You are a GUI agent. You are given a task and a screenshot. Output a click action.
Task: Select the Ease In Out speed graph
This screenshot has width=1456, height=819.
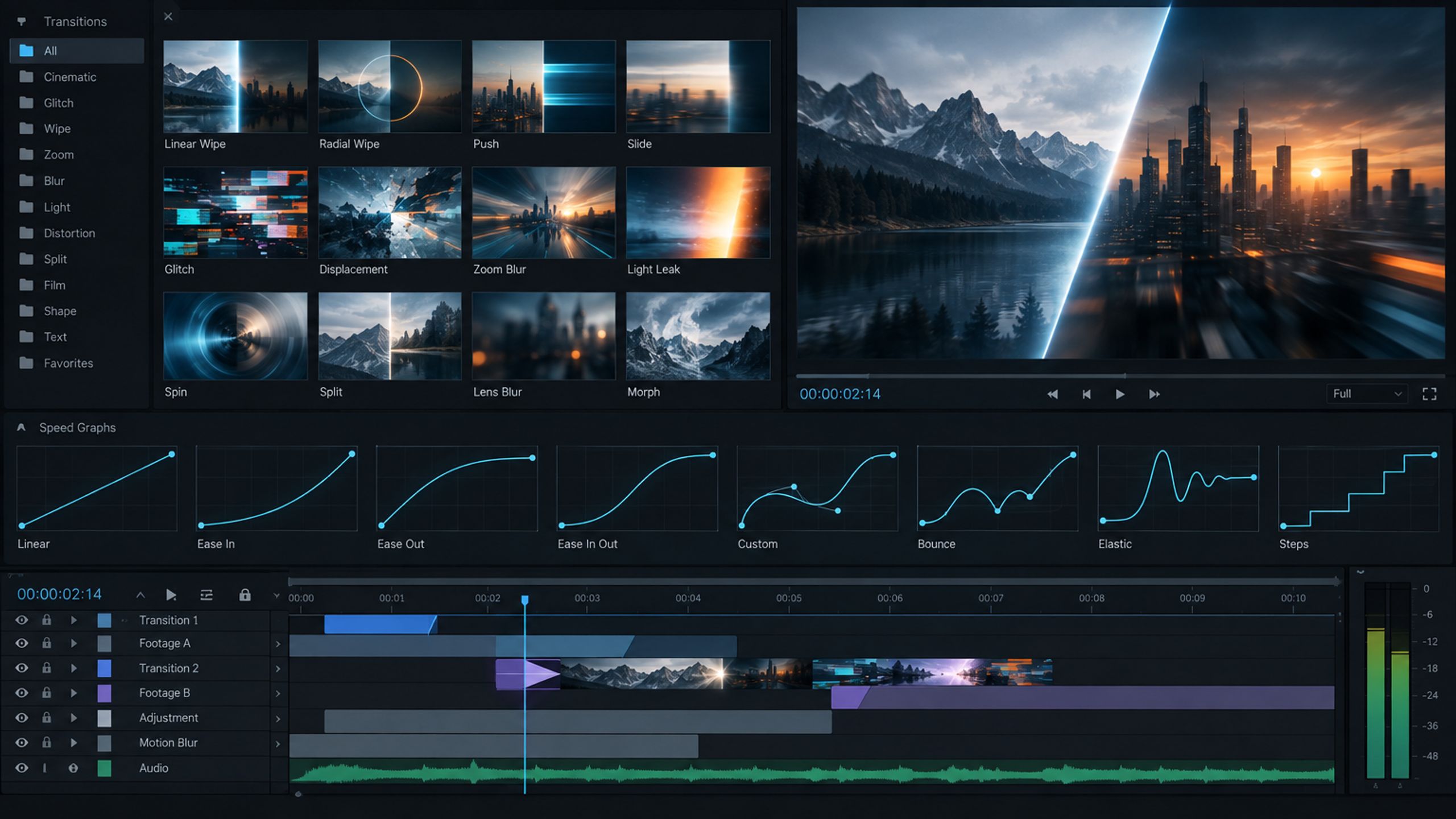coord(637,489)
